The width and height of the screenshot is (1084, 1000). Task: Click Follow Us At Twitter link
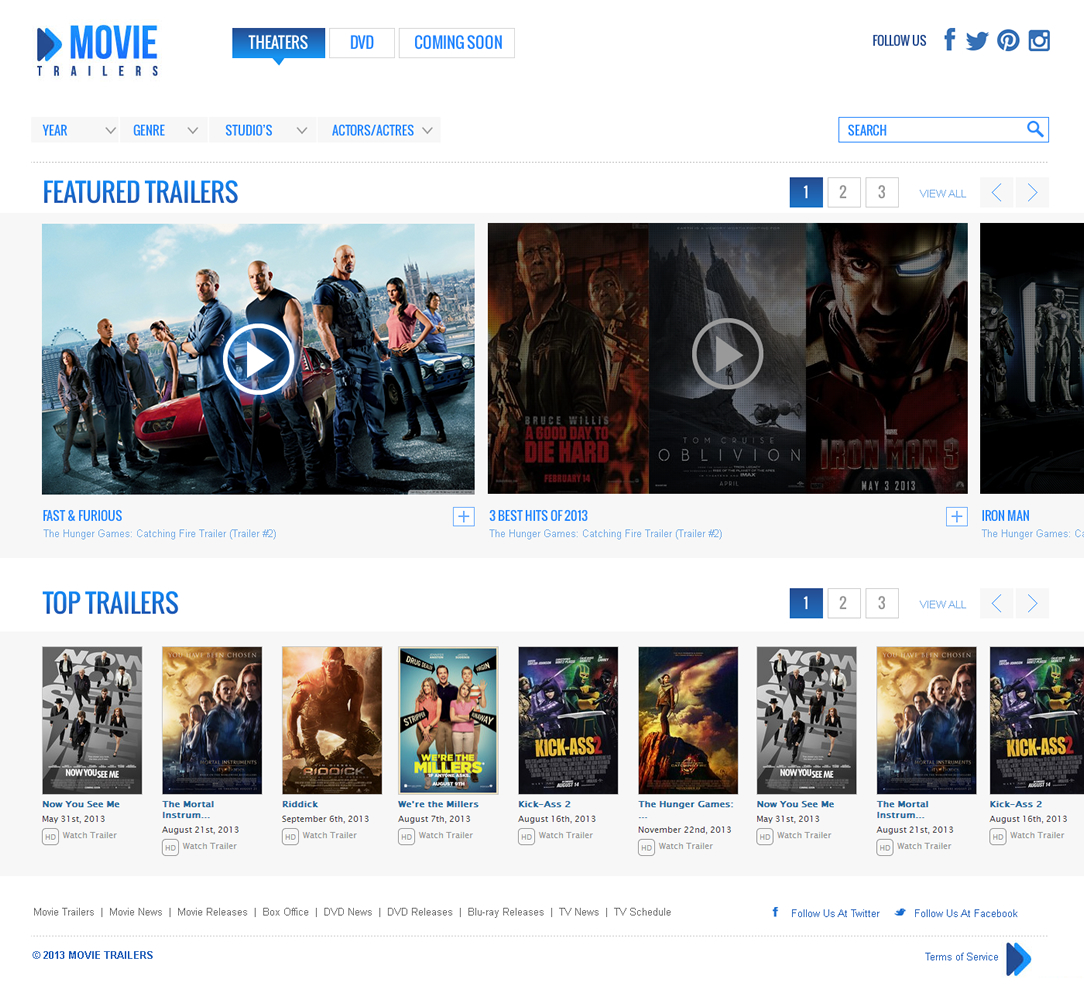click(x=835, y=914)
